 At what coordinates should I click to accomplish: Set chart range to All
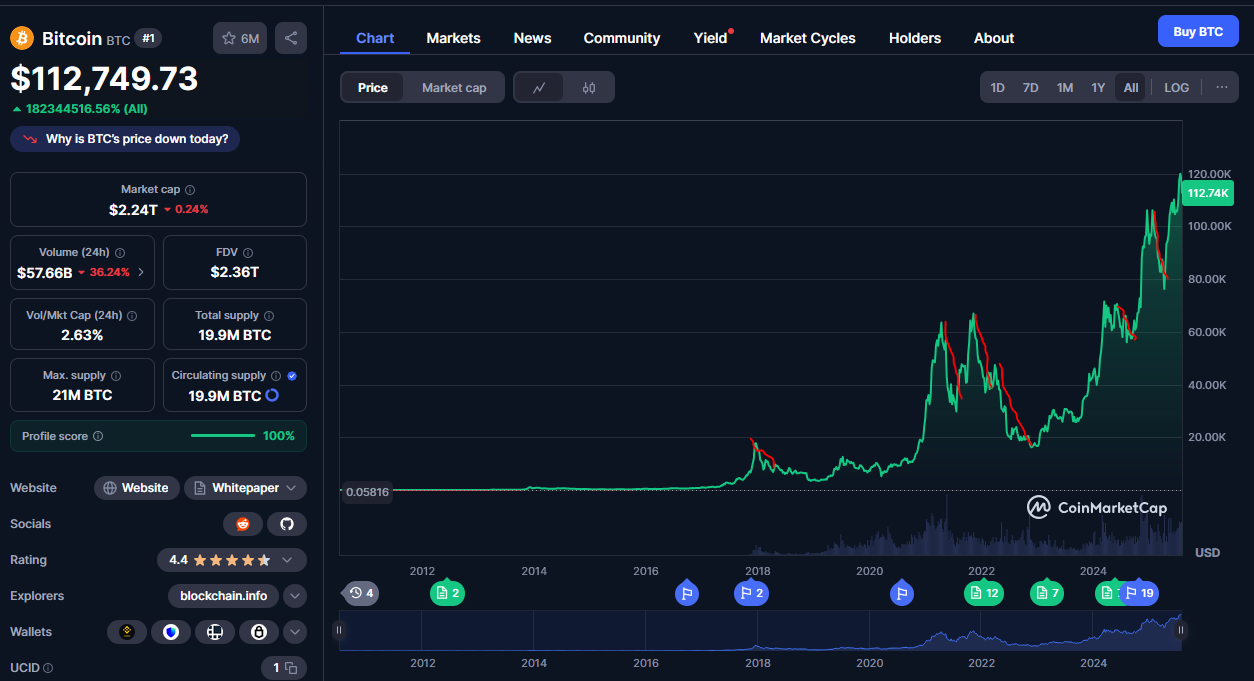point(1131,88)
